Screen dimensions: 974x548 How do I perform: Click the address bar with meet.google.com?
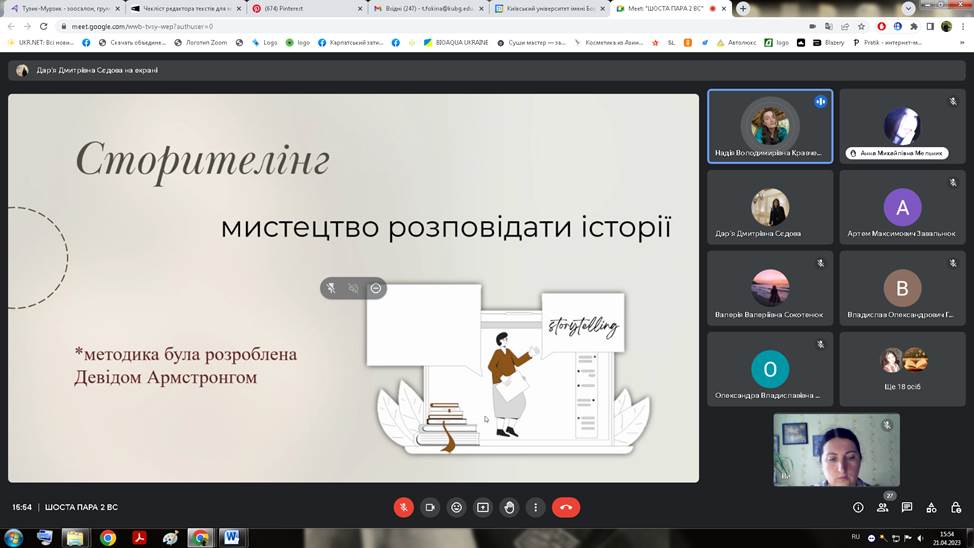point(400,26)
